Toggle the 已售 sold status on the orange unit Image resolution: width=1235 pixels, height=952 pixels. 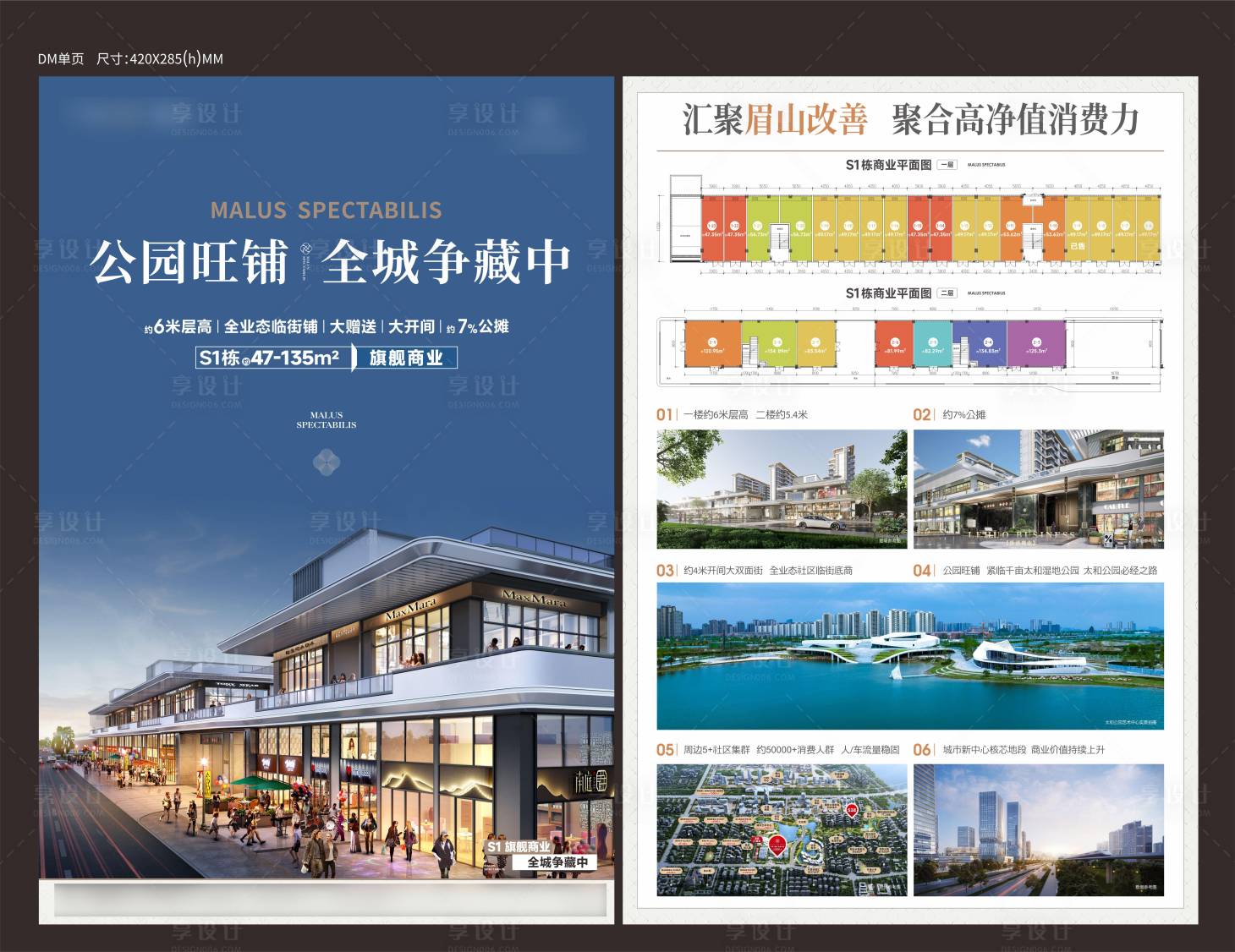click(1077, 247)
